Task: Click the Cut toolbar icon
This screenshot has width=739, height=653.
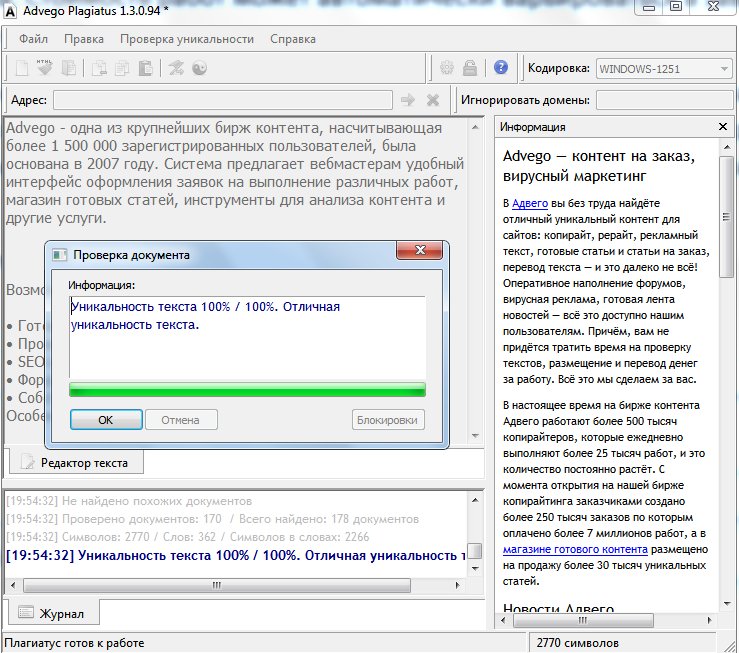Action: (x=99, y=68)
